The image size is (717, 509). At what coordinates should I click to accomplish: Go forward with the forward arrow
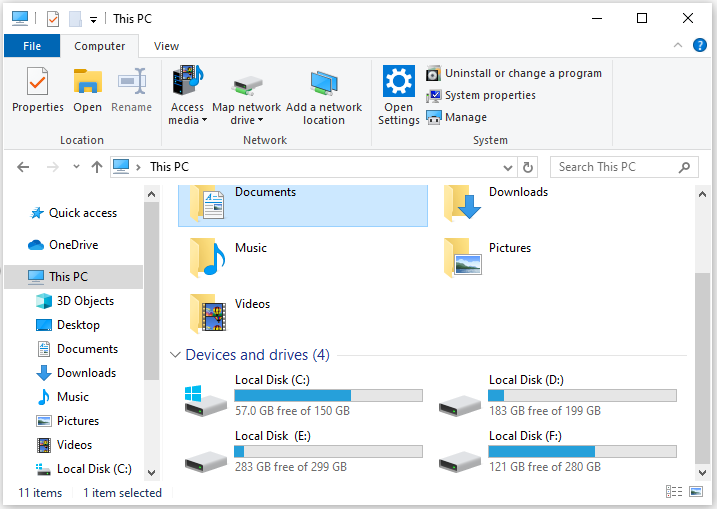[x=53, y=167]
